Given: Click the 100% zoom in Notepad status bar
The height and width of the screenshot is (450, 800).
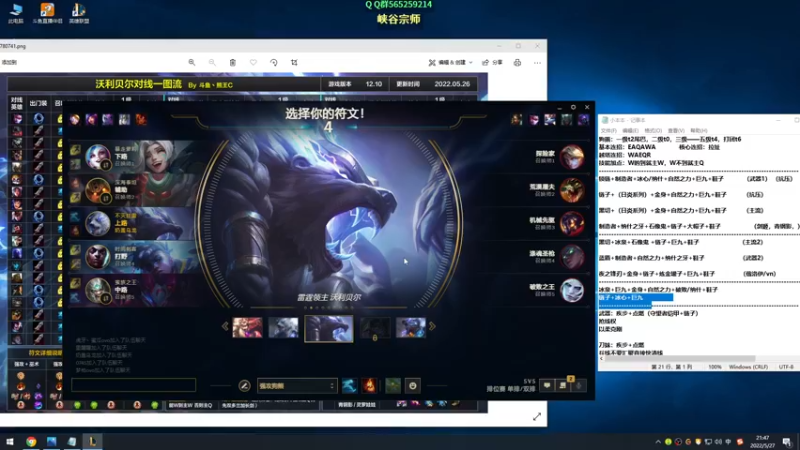Looking at the screenshot, I should coord(715,367).
